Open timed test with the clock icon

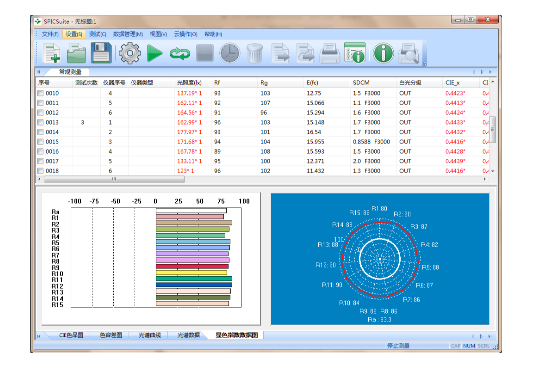point(230,53)
